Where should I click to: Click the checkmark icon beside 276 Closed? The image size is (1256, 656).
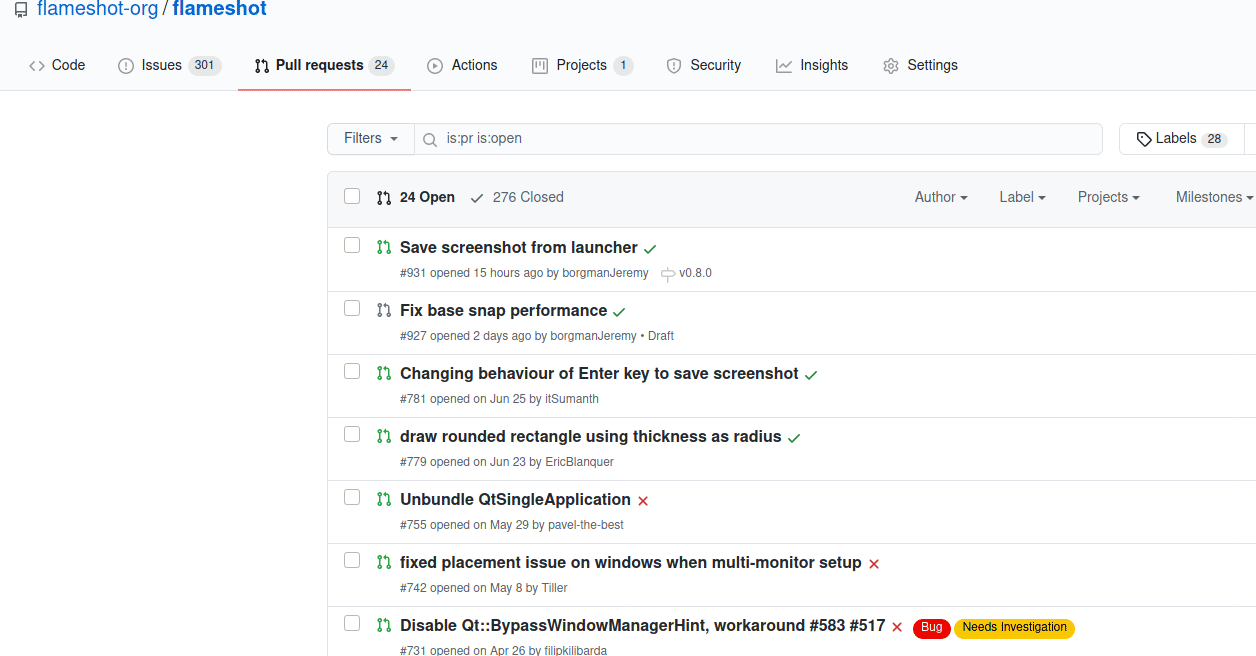click(x=477, y=198)
